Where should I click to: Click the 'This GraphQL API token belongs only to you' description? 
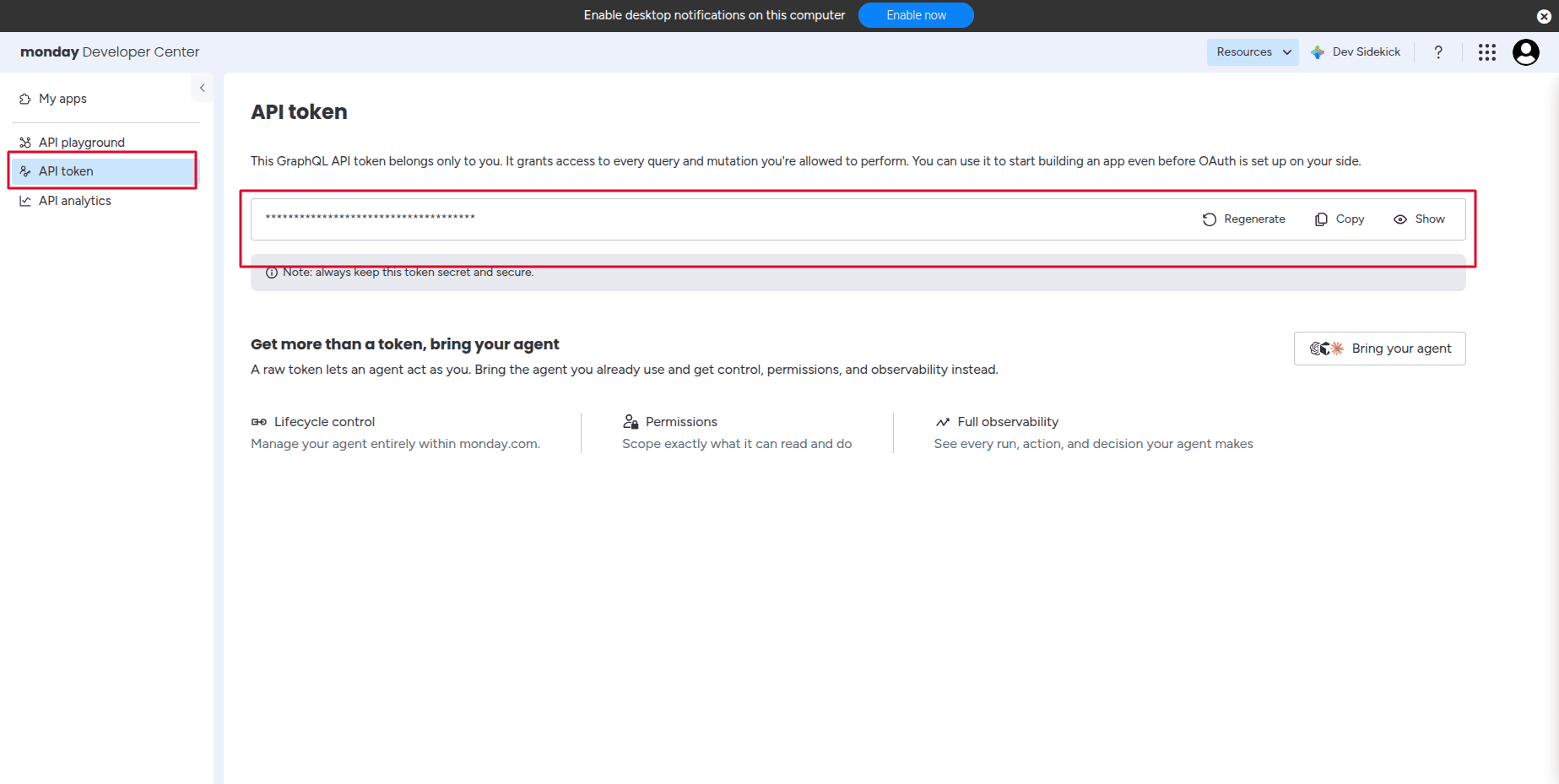click(806, 161)
